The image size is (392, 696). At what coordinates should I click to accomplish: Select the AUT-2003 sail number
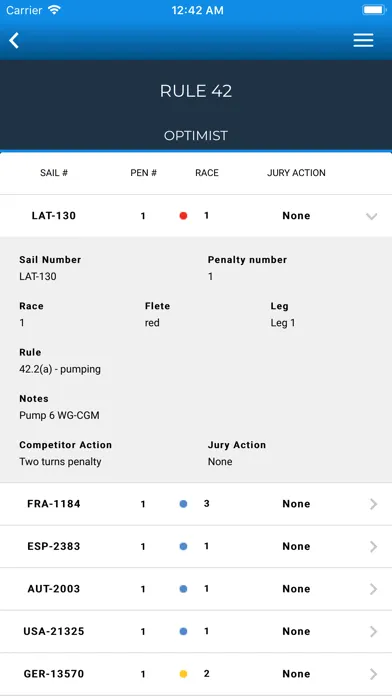[54, 589]
